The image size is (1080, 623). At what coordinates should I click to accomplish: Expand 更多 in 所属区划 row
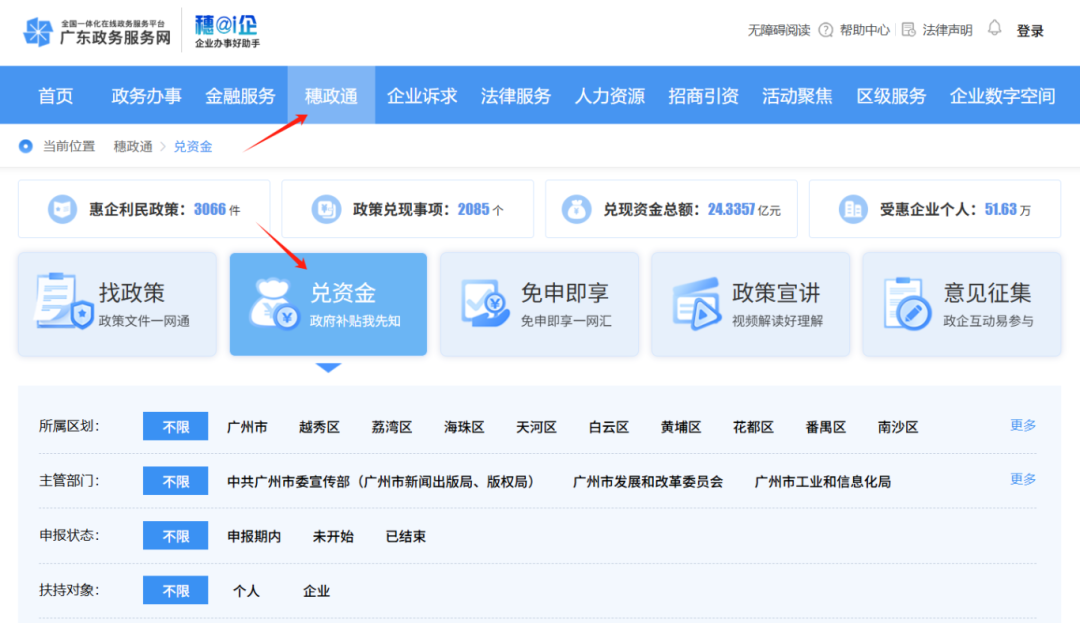point(1023,425)
